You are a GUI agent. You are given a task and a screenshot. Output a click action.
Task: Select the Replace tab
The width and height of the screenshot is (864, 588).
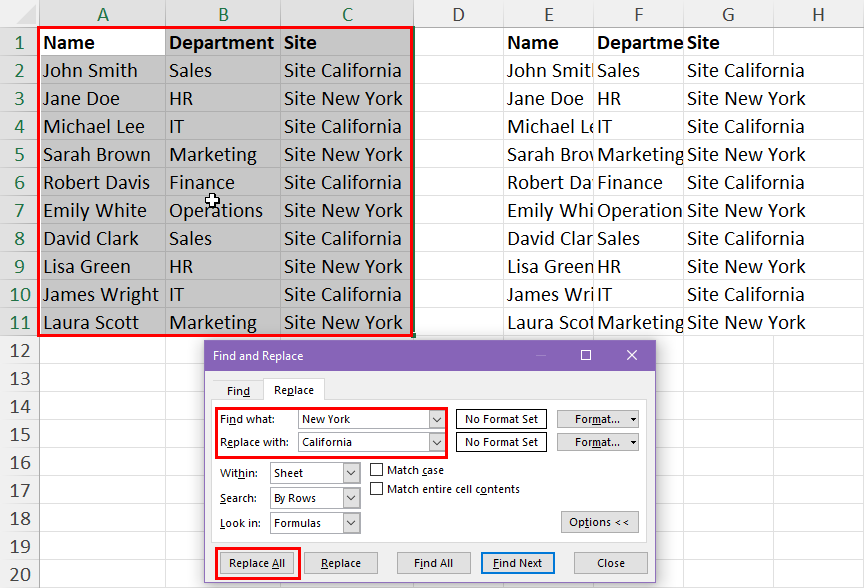point(294,390)
